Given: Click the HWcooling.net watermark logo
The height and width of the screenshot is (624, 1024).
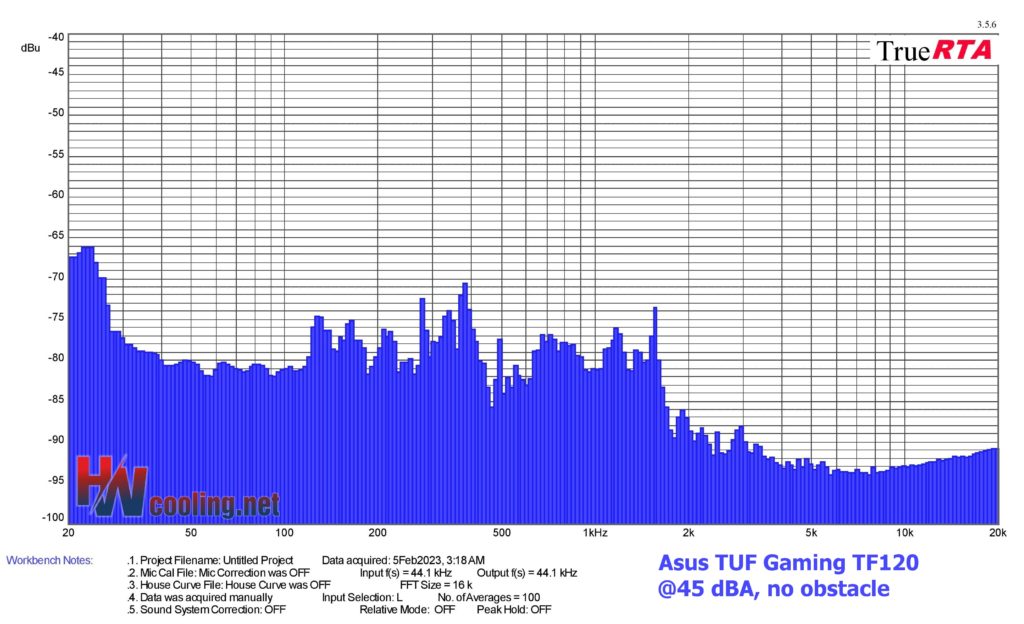Looking at the screenshot, I should (x=178, y=488).
